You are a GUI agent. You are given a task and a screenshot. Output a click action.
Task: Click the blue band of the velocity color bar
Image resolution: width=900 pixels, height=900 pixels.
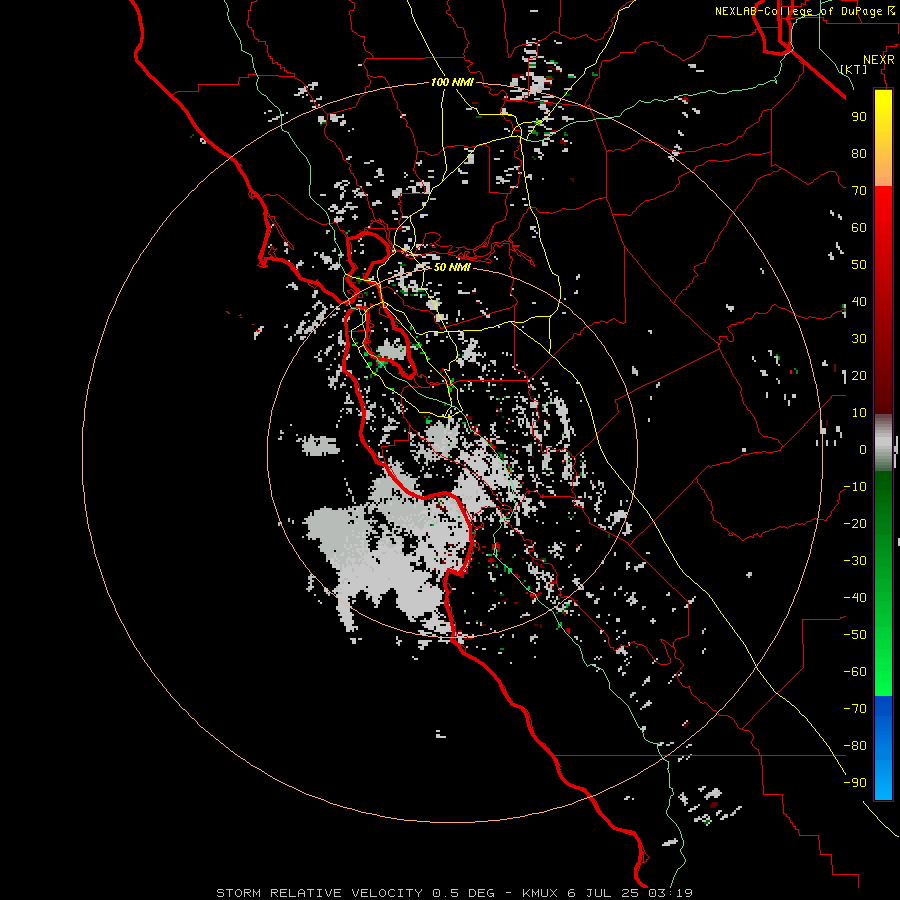click(x=883, y=748)
